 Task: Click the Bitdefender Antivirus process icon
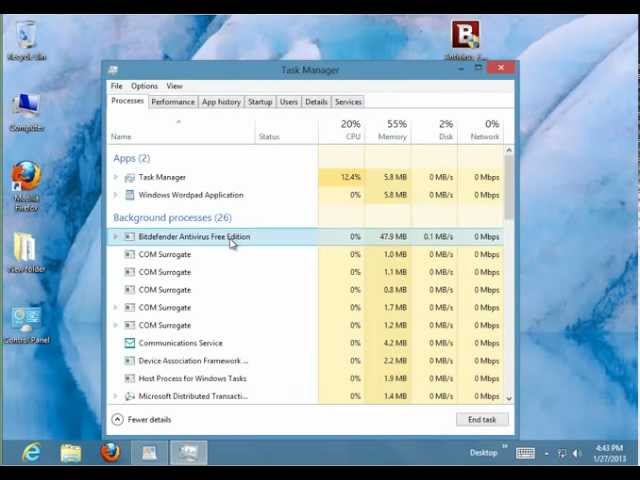click(129, 237)
